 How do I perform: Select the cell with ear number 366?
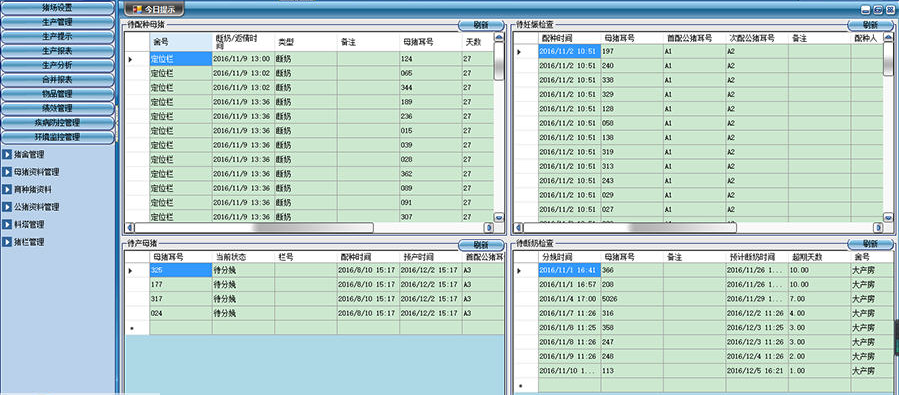[x=632, y=270]
